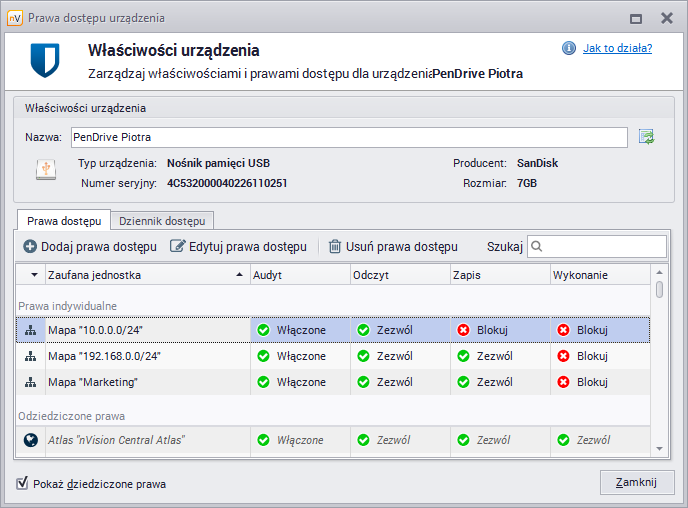Image resolution: width=688 pixels, height=508 pixels.
Task: Click the blue info help icon
Action: point(568,48)
